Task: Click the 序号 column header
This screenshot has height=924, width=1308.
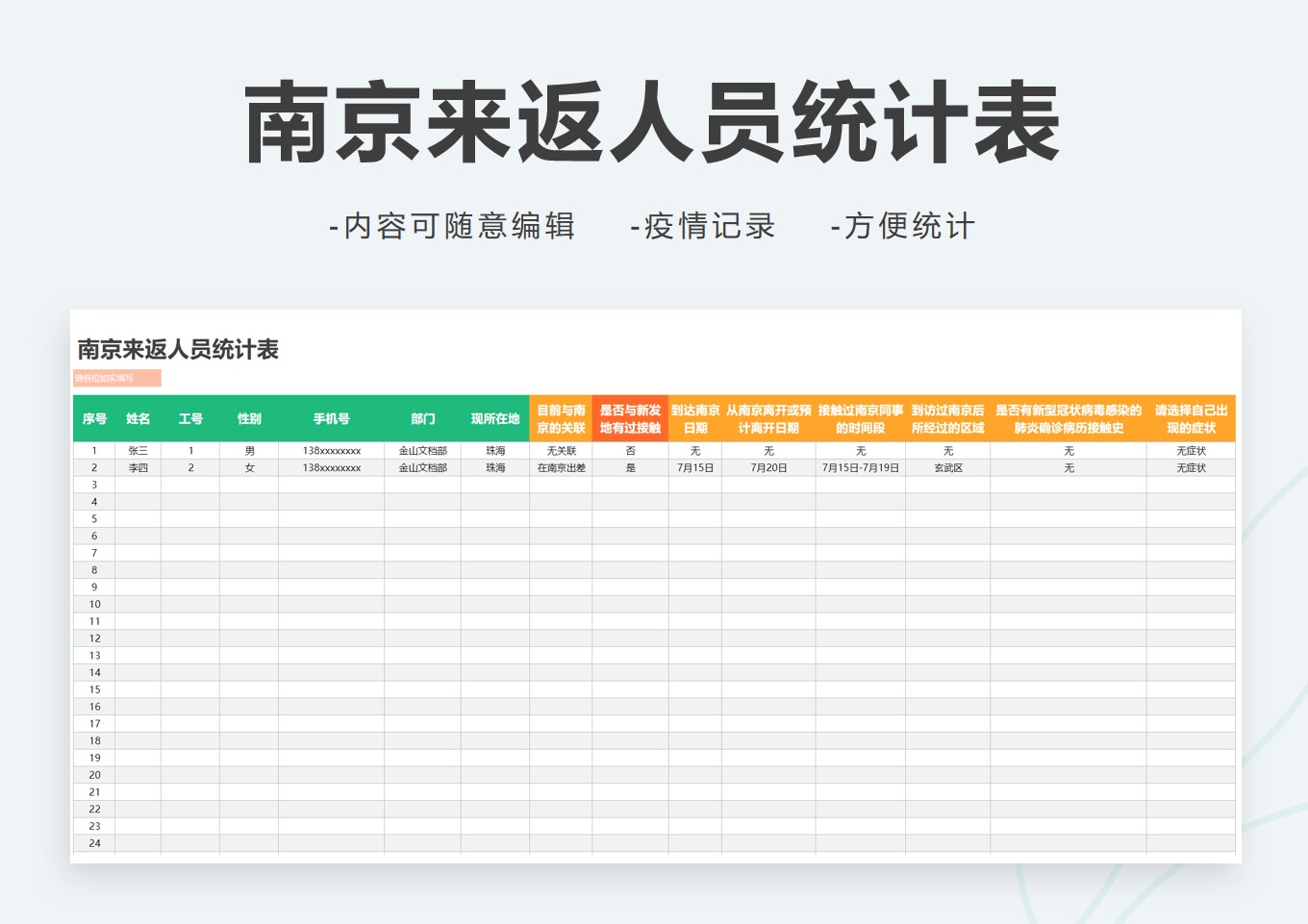Action: tap(93, 418)
